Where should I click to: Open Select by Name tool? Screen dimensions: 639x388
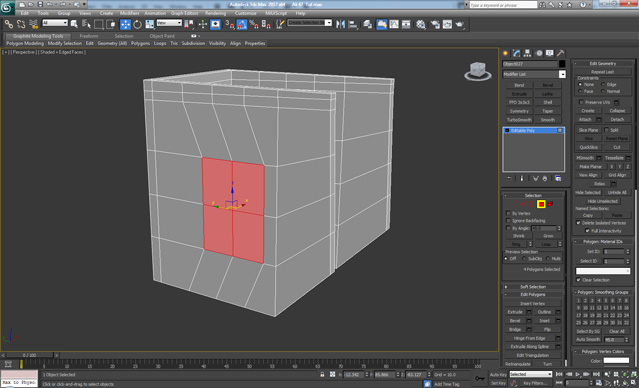(86, 24)
